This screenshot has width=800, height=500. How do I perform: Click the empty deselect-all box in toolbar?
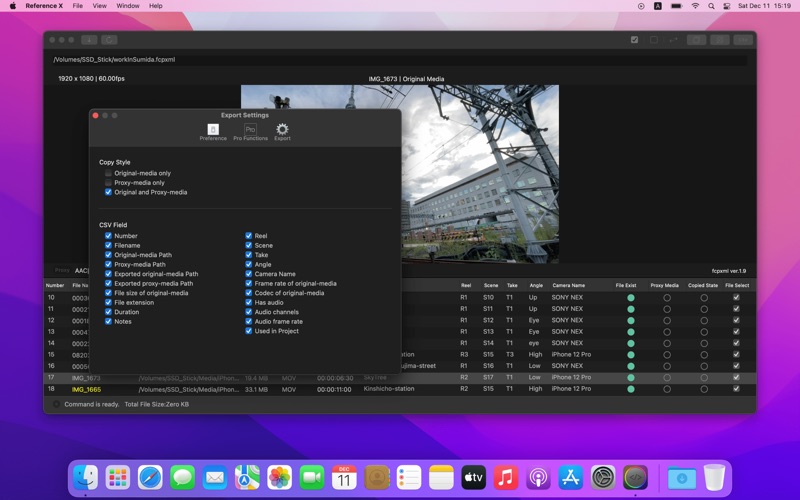pos(654,40)
